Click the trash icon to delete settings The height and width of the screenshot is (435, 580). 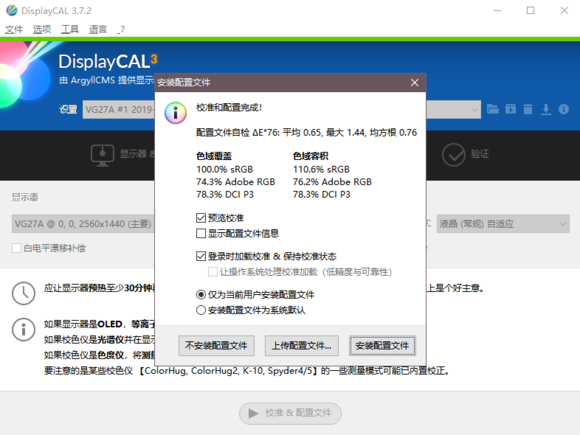coord(528,109)
